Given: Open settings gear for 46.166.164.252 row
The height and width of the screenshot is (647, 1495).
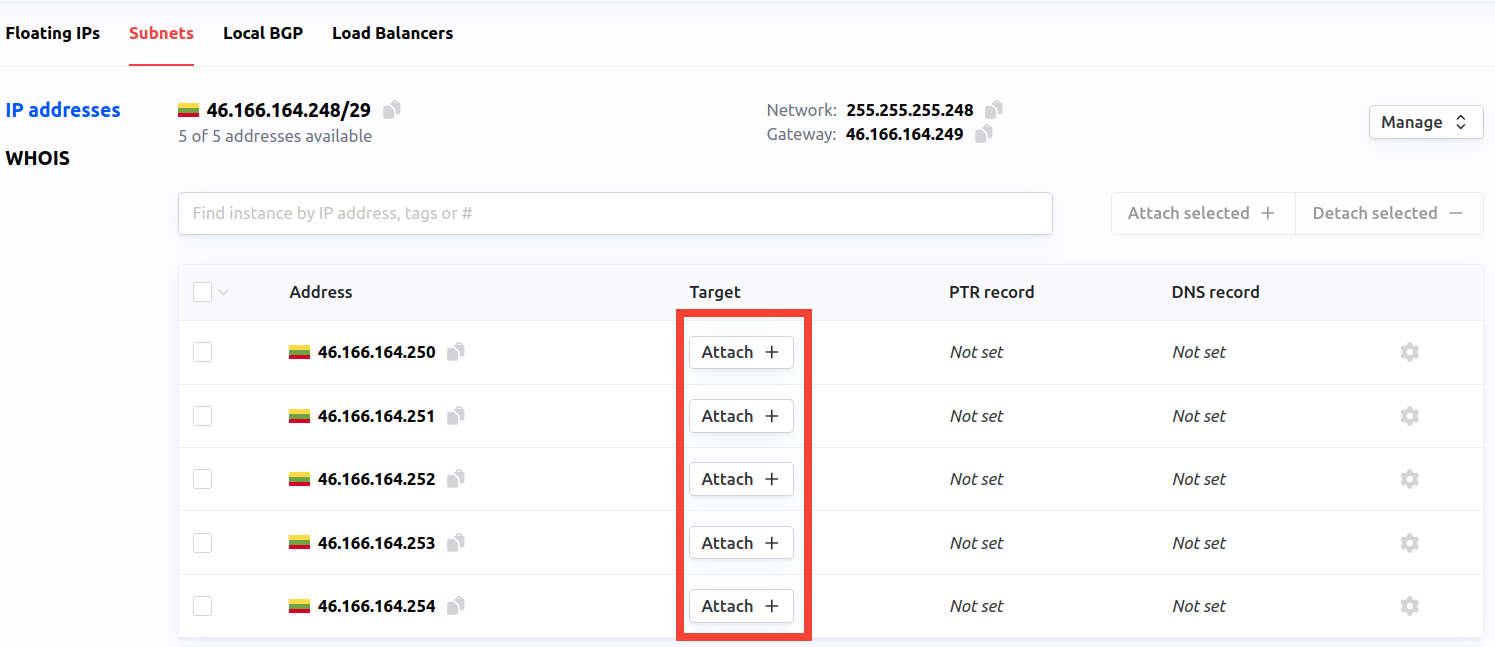Looking at the screenshot, I should point(1409,479).
